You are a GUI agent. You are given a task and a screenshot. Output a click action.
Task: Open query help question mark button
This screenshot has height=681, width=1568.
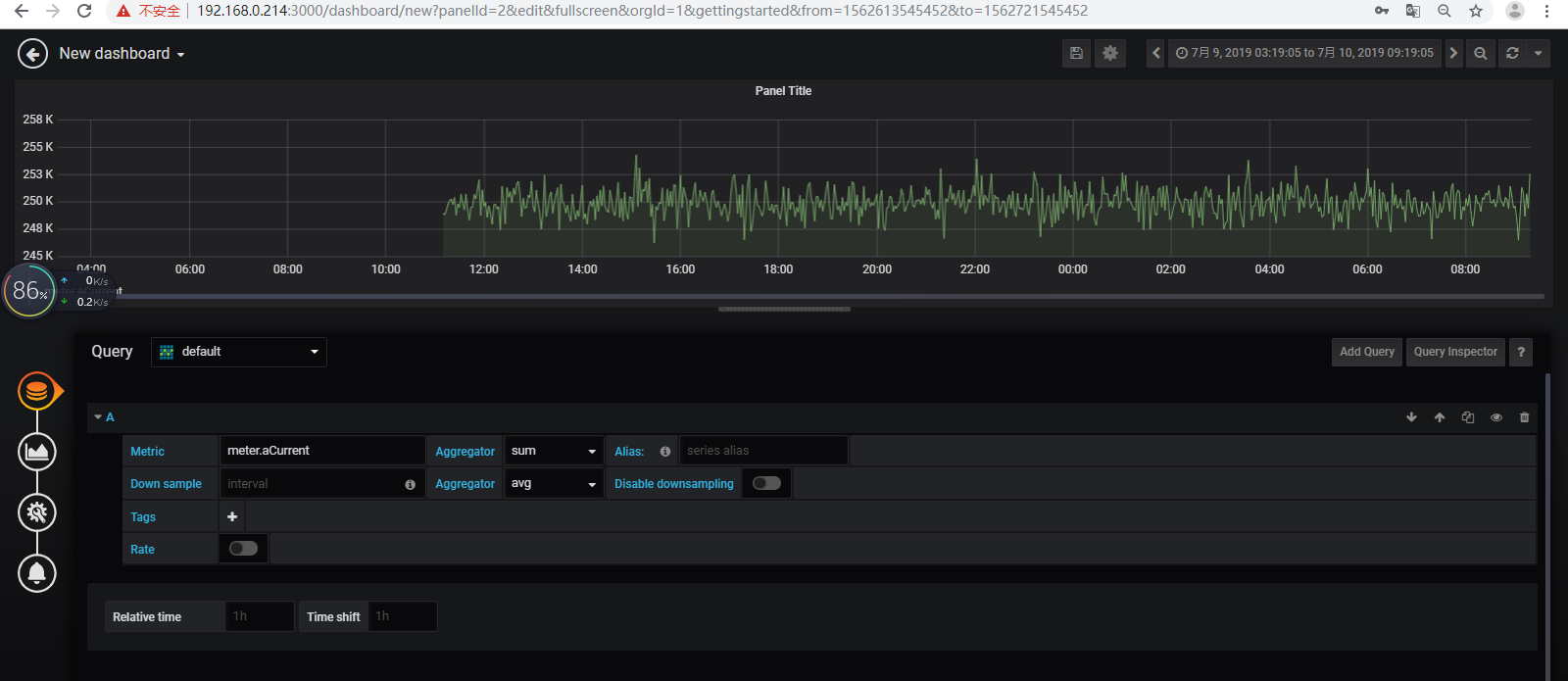(x=1521, y=352)
